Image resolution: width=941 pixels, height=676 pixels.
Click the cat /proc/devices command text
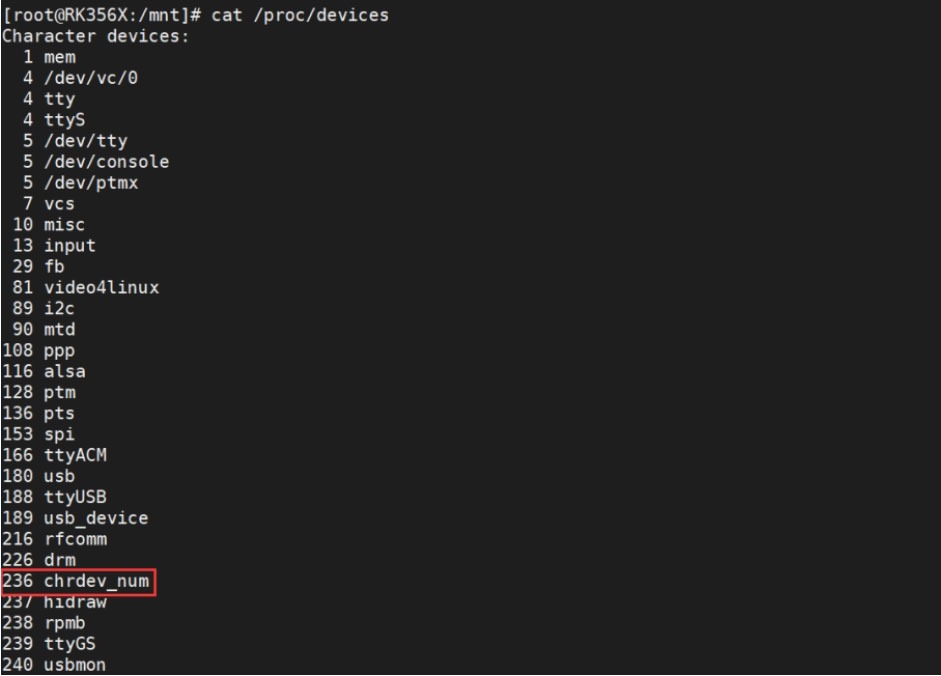click(x=300, y=15)
